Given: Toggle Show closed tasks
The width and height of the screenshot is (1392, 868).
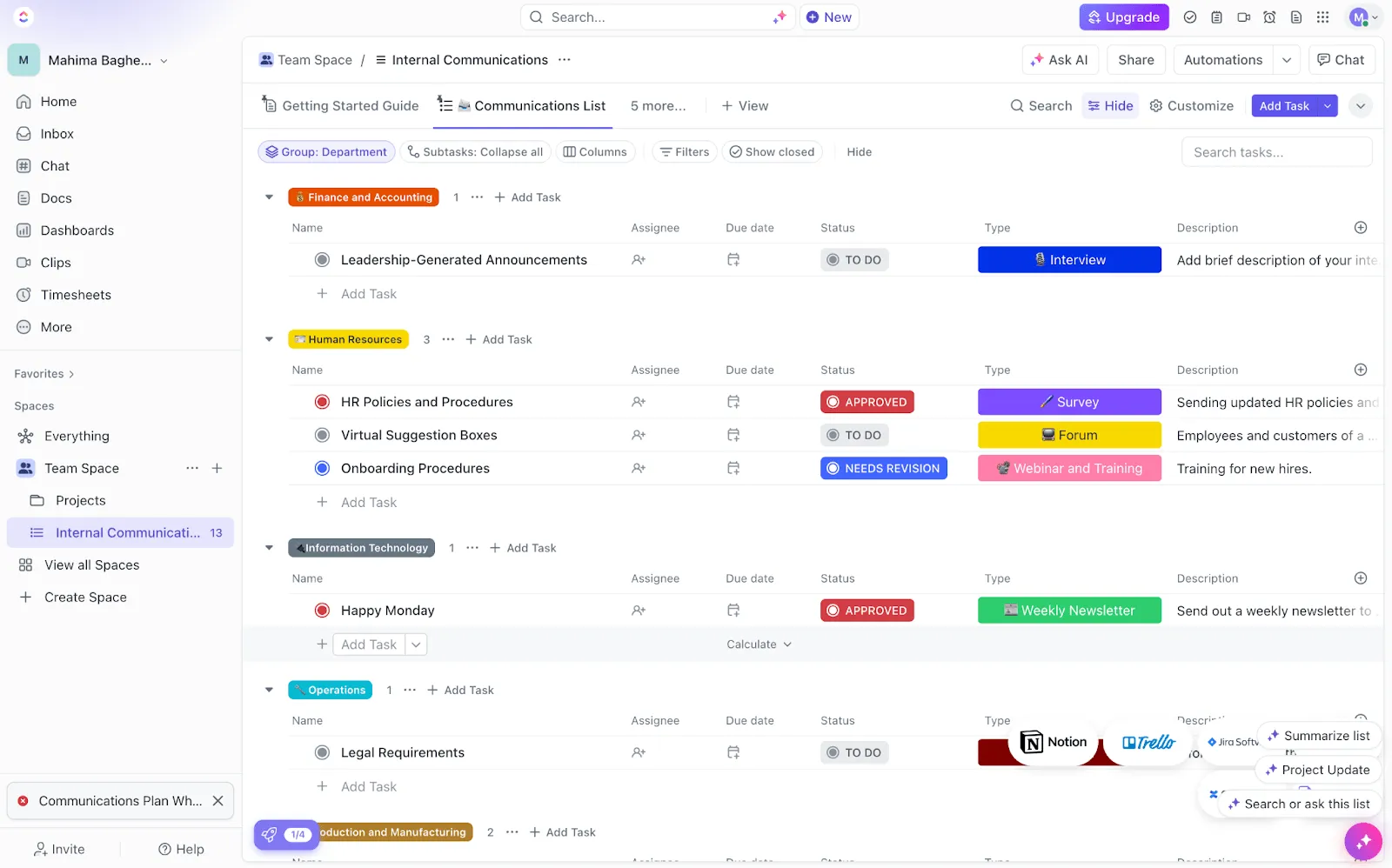Looking at the screenshot, I should (772, 152).
